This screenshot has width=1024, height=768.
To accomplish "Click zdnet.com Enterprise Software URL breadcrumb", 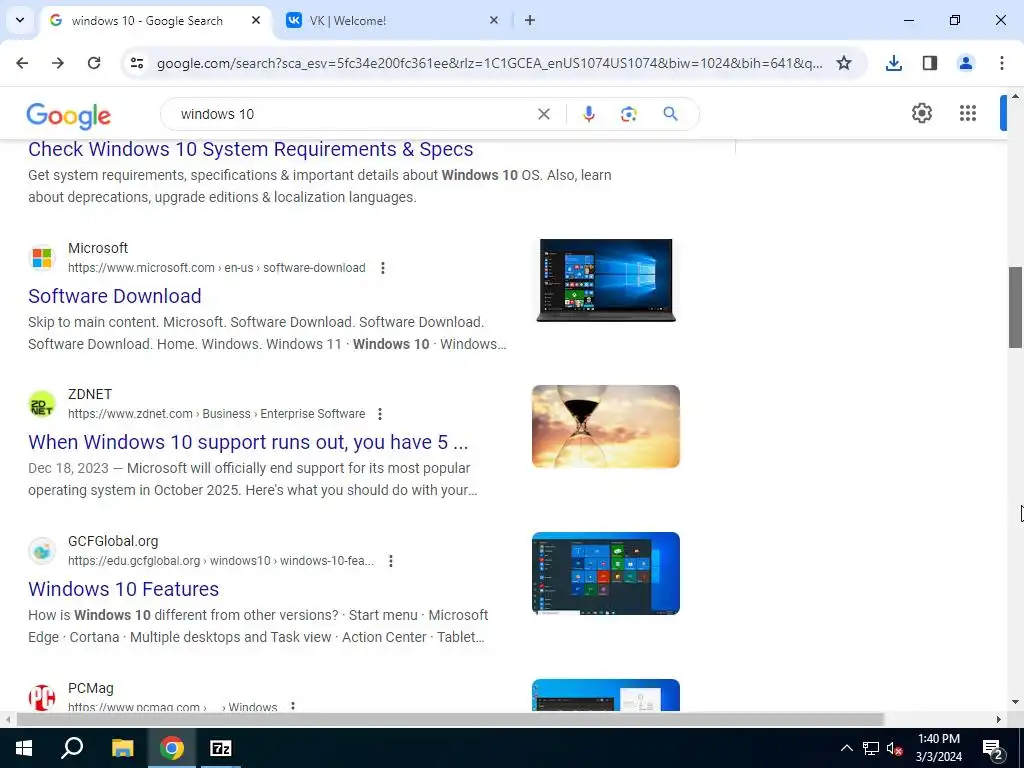I will pyautogui.click(x=217, y=414).
